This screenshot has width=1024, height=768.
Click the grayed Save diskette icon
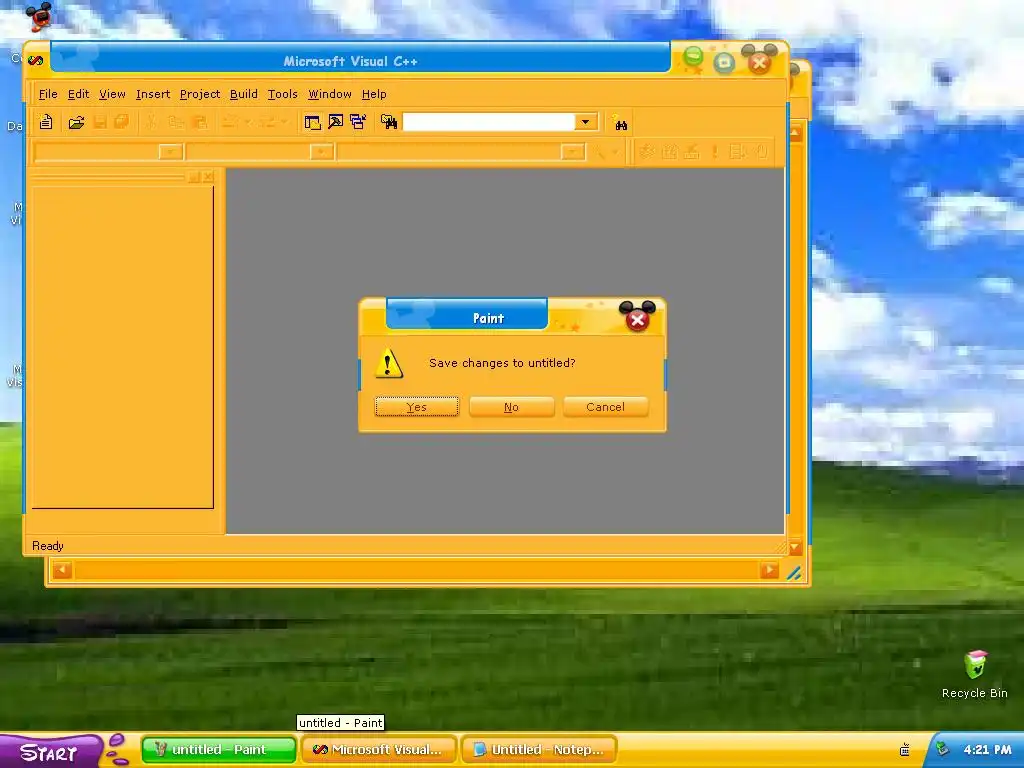(100, 122)
